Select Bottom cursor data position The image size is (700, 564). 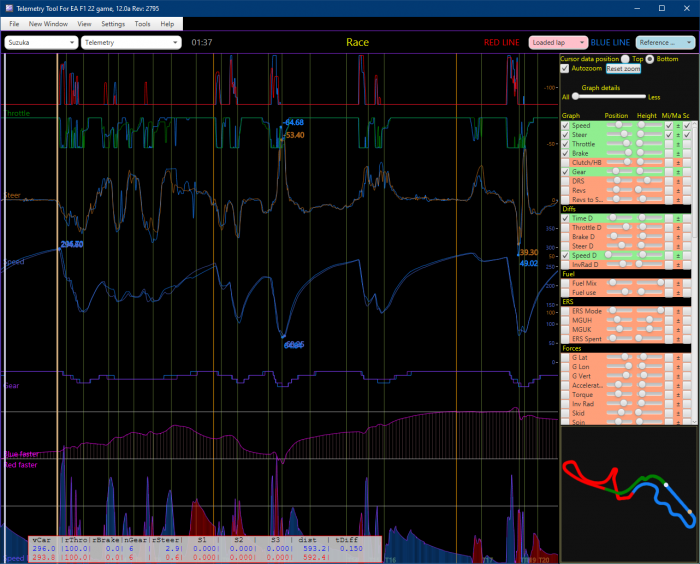650,59
